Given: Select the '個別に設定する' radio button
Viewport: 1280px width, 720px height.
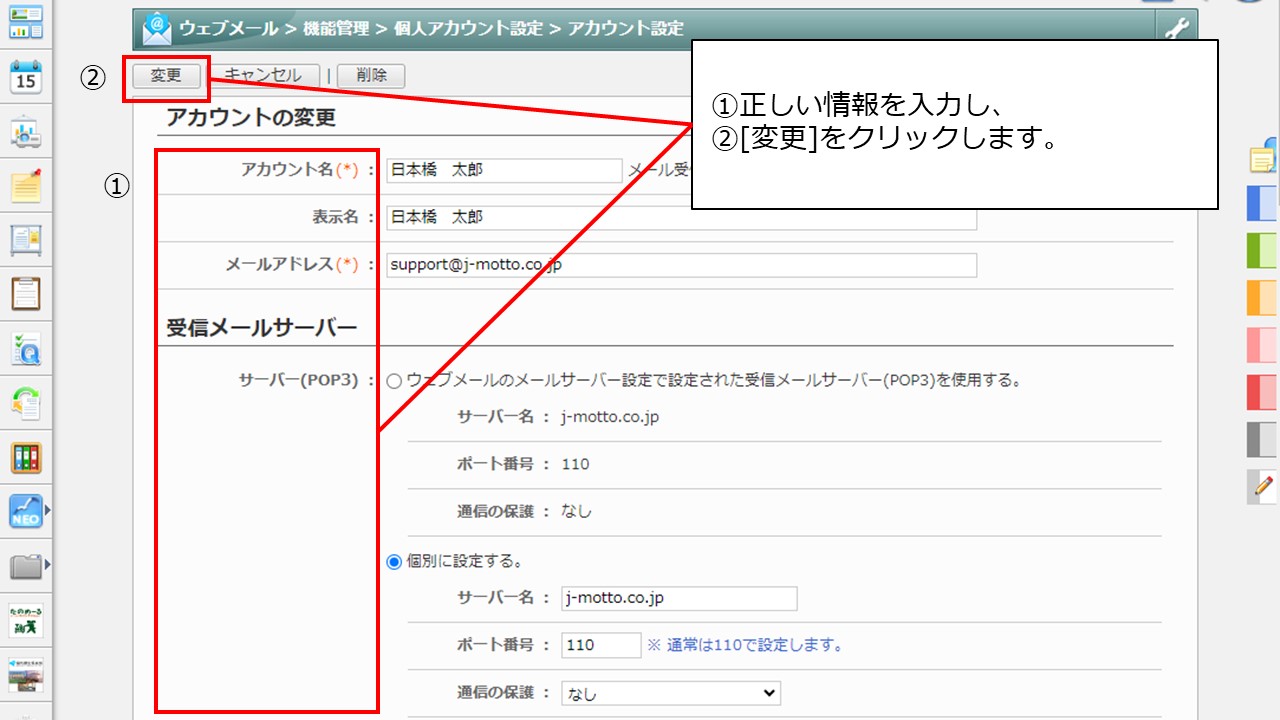Looking at the screenshot, I should pyautogui.click(x=394, y=562).
